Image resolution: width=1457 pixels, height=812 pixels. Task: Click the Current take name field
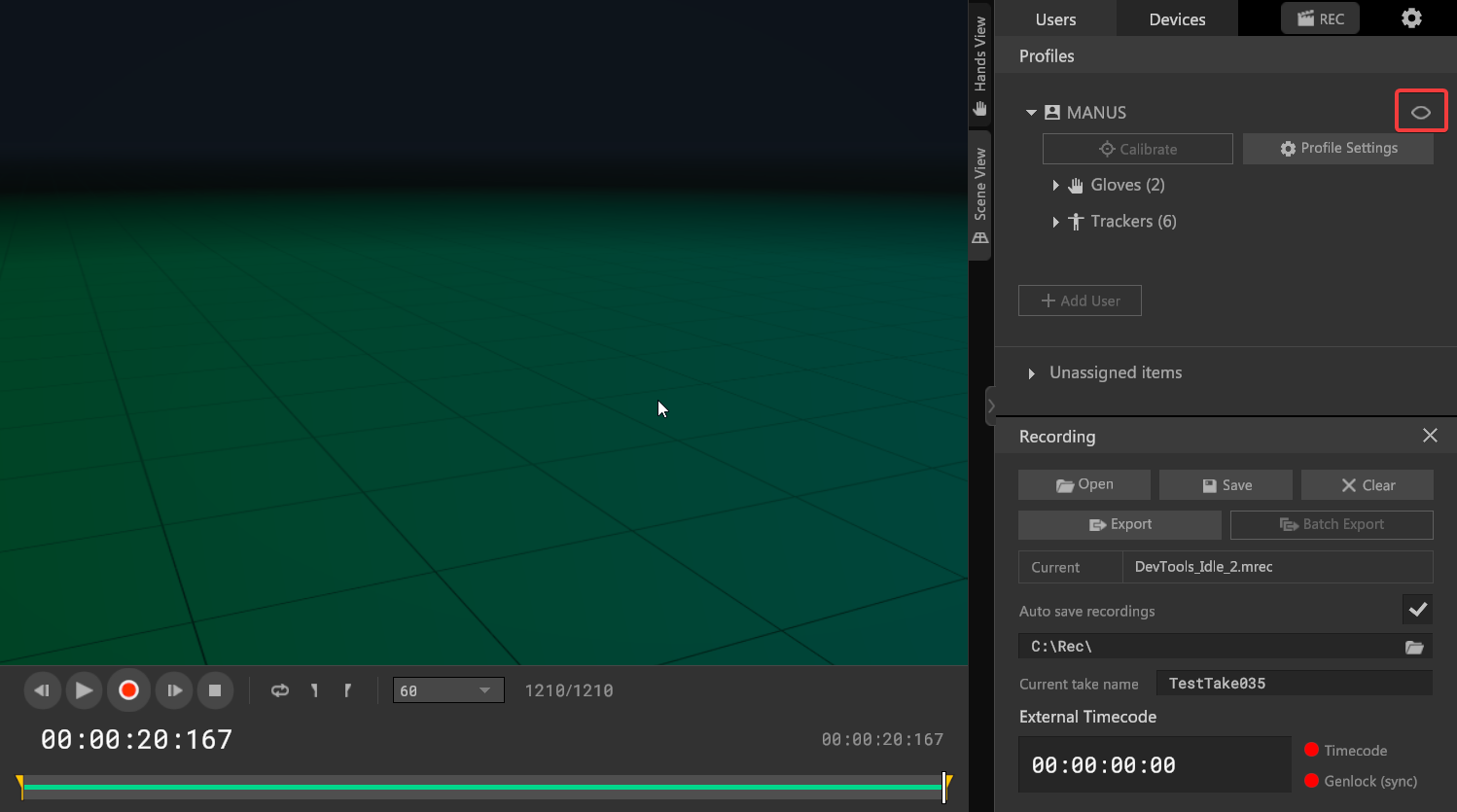point(1294,684)
